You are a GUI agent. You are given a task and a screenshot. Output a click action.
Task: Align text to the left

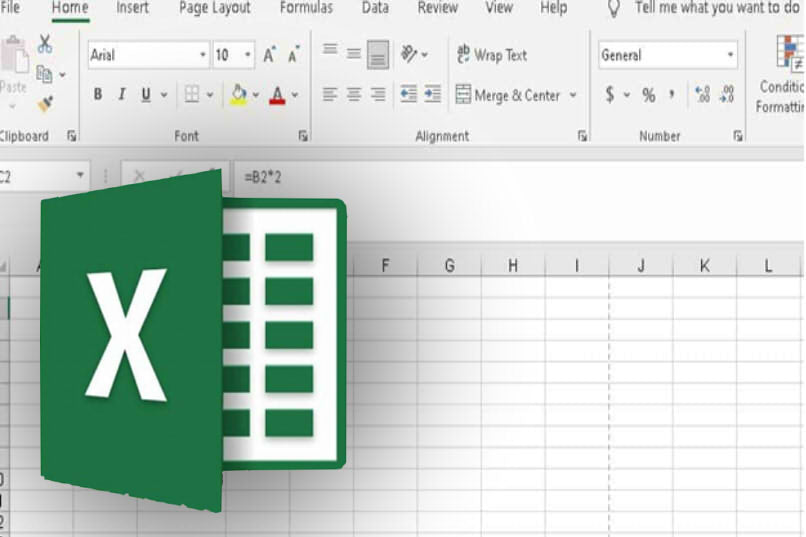[x=329, y=95]
